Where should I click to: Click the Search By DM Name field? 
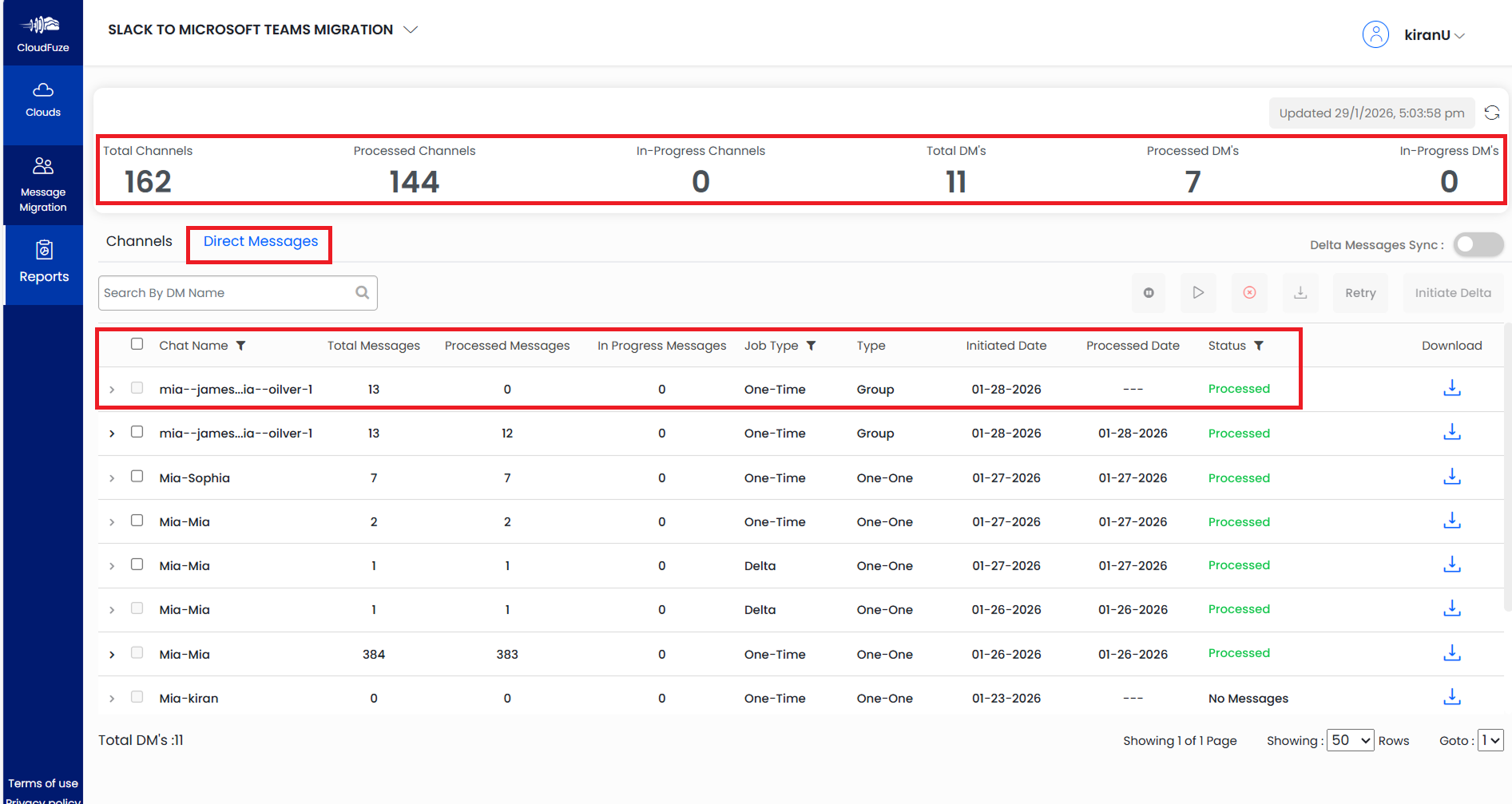coord(228,293)
